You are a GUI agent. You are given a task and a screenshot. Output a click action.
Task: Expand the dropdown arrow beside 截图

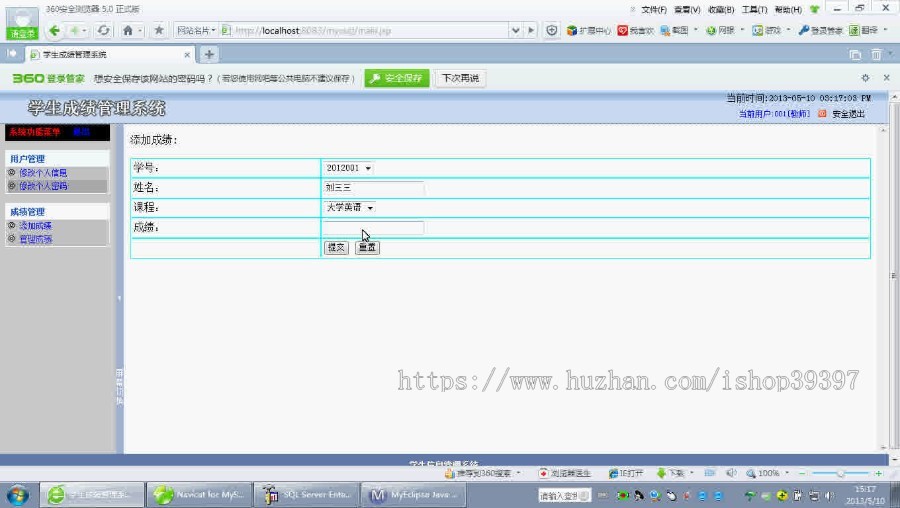pos(696,30)
